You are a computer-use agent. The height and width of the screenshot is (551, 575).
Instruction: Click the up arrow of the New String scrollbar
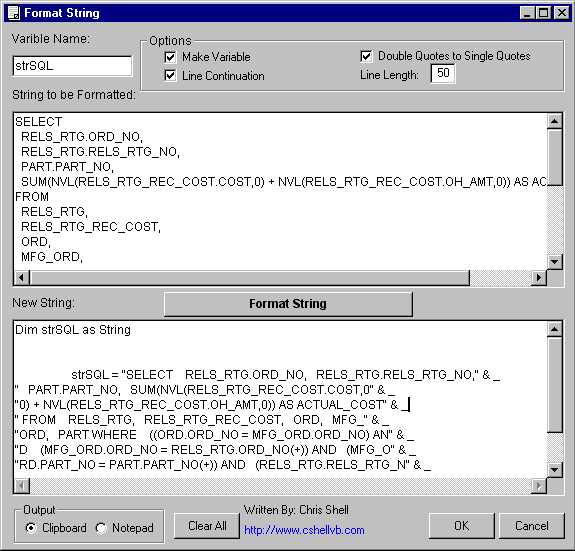pos(554,329)
